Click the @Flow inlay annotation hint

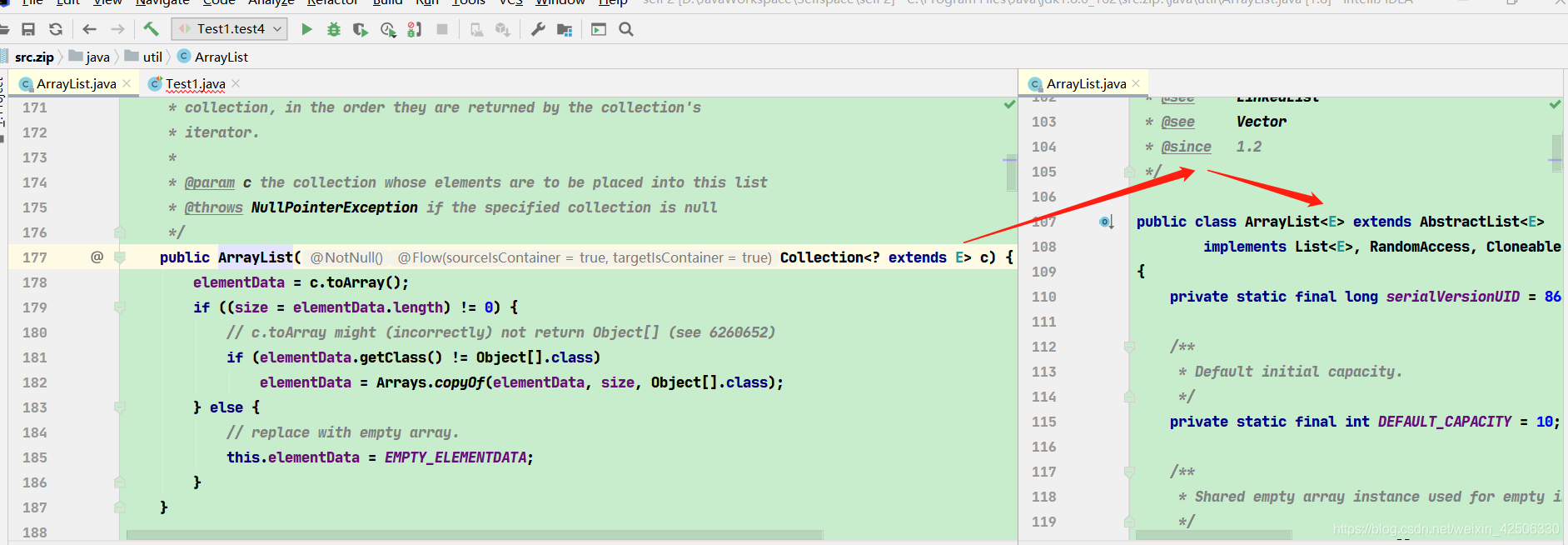click(585, 257)
